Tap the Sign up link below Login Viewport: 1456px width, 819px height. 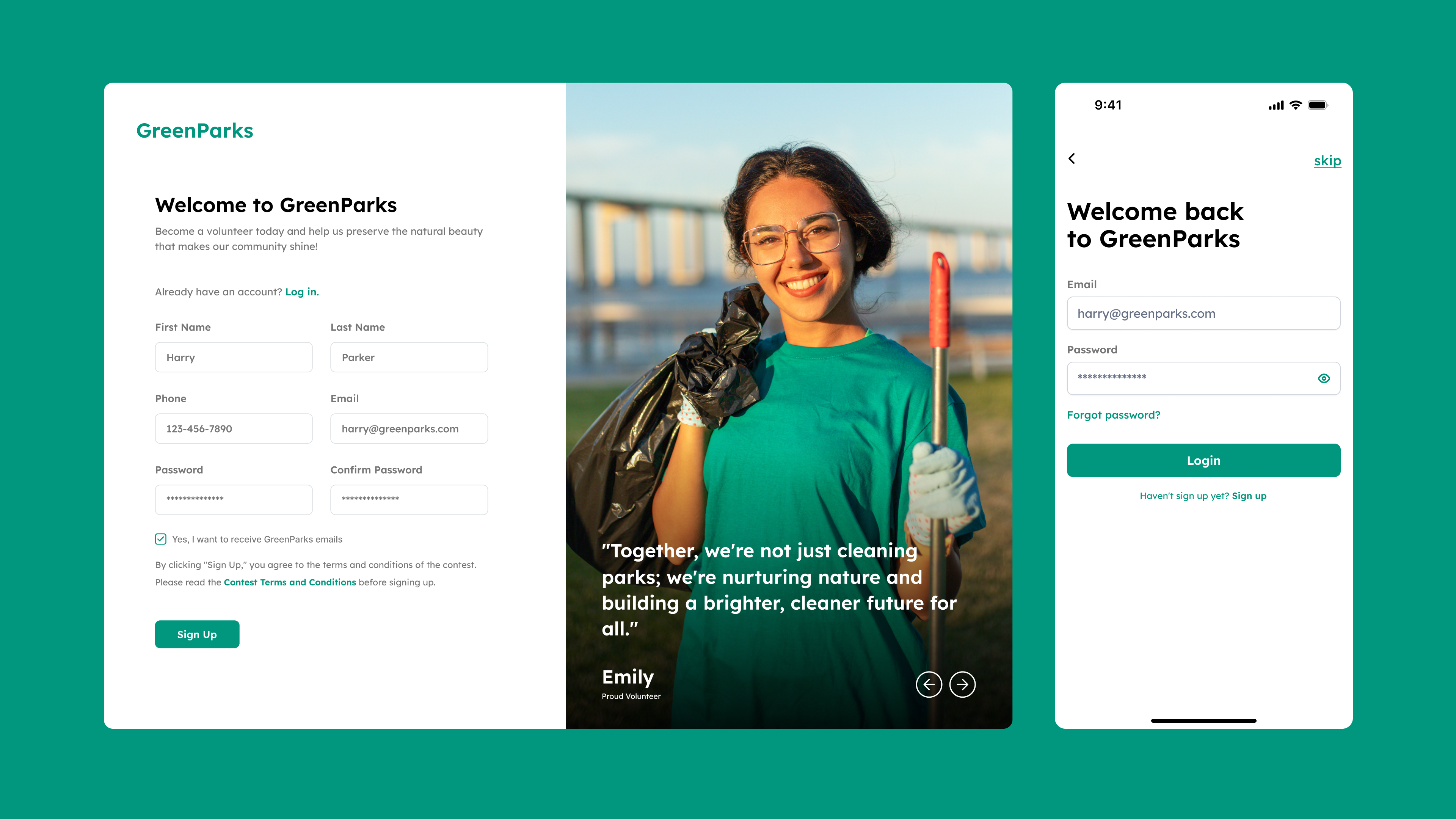pyautogui.click(x=1249, y=496)
